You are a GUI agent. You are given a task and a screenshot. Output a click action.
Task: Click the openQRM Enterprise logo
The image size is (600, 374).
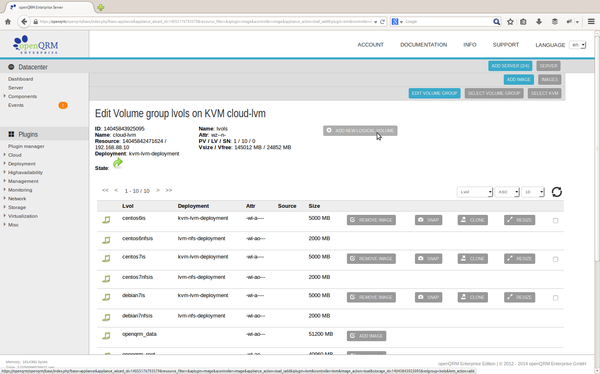(x=36, y=44)
